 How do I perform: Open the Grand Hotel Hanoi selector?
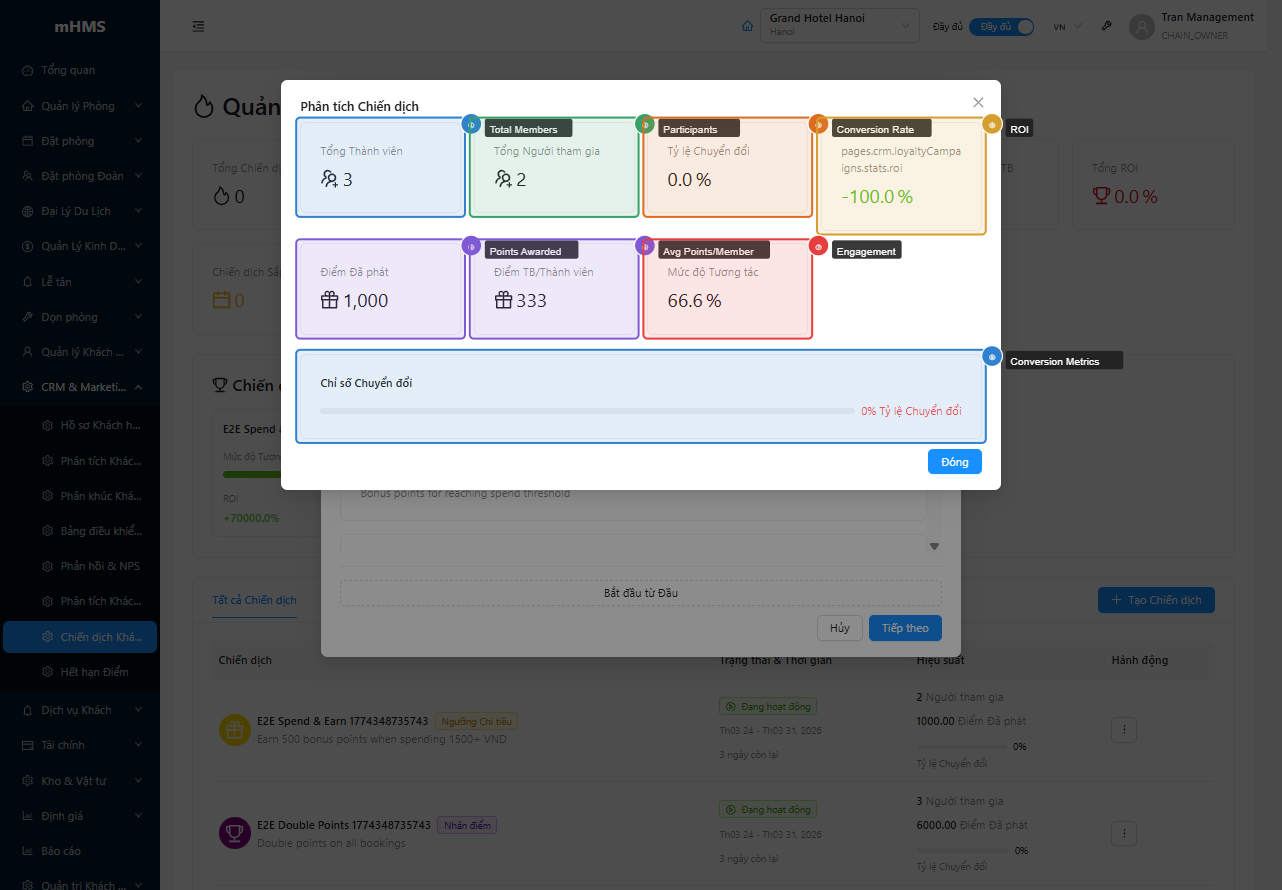point(839,25)
